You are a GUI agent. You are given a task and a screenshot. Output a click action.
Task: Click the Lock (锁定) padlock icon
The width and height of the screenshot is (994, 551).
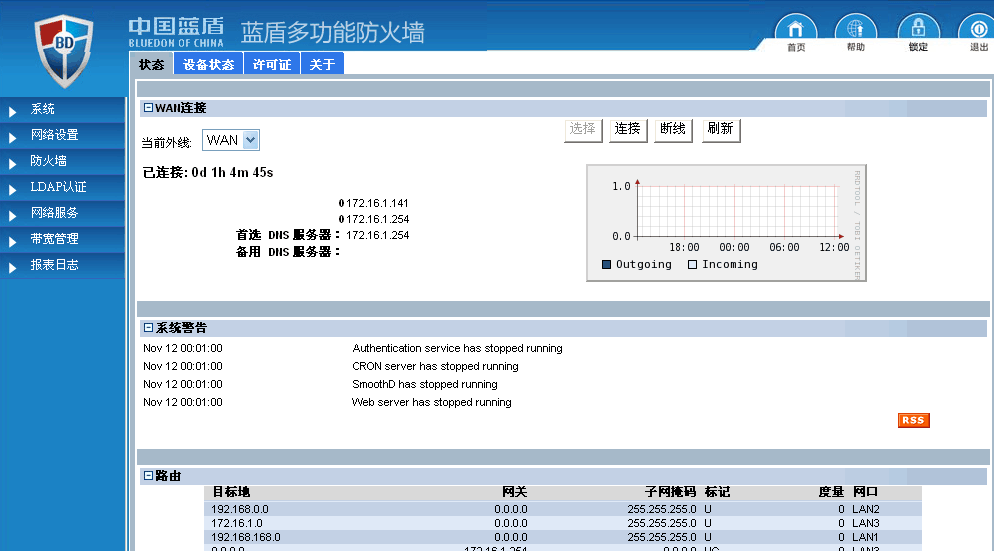(919, 29)
